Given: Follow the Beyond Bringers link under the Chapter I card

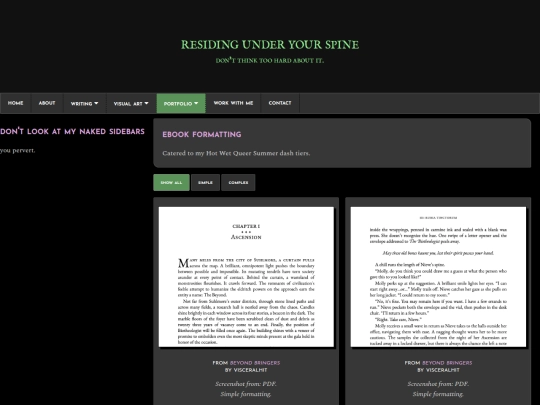Looking at the screenshot, I should (255, 363).
